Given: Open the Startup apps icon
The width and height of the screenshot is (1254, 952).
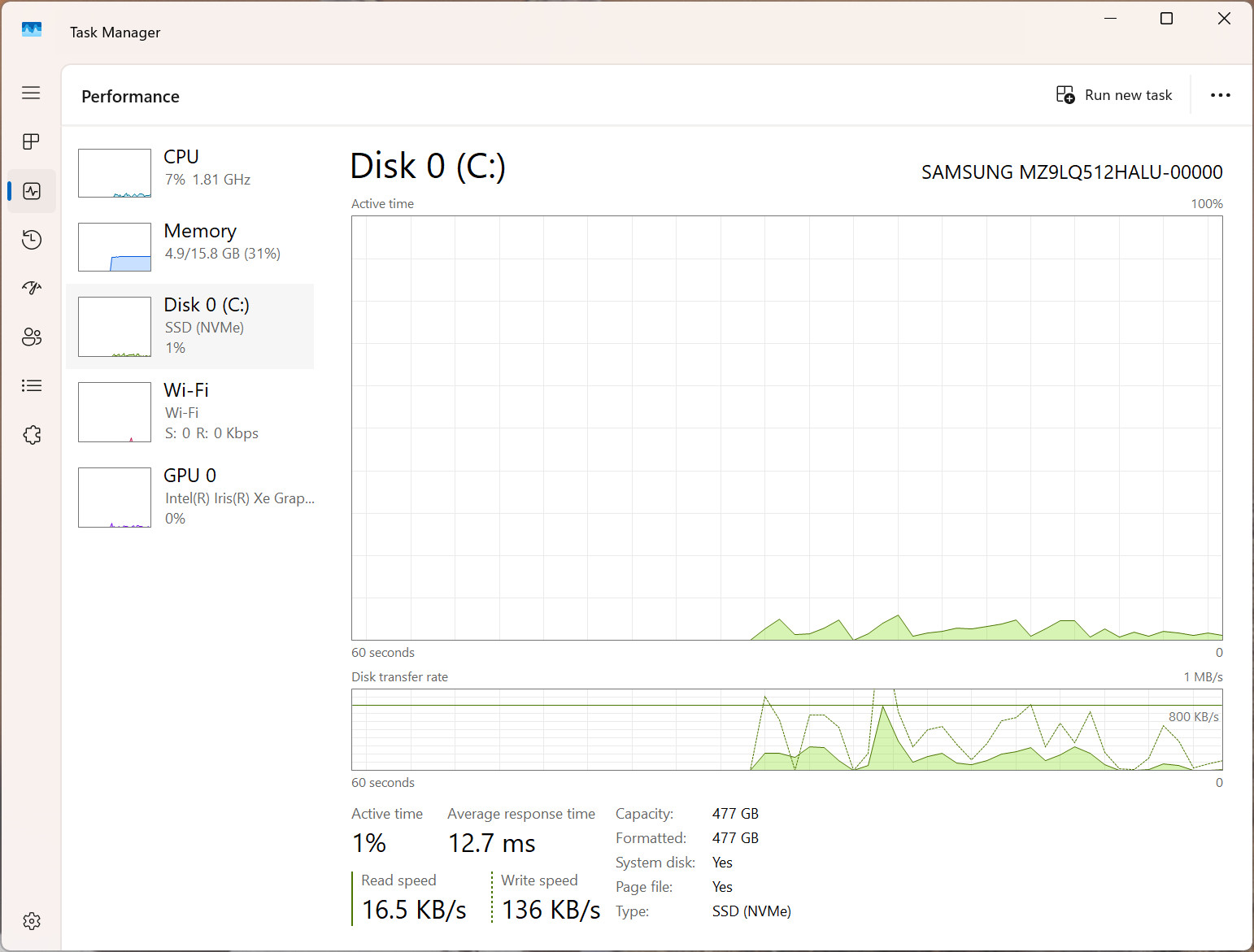Looking at the screenshot, I should [32, 288].
